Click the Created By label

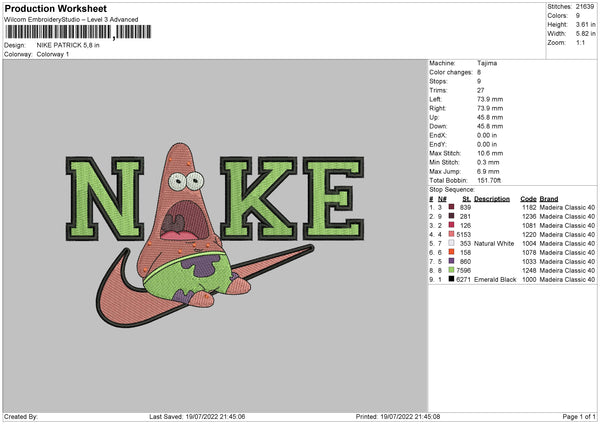click(x=21, y=416)
